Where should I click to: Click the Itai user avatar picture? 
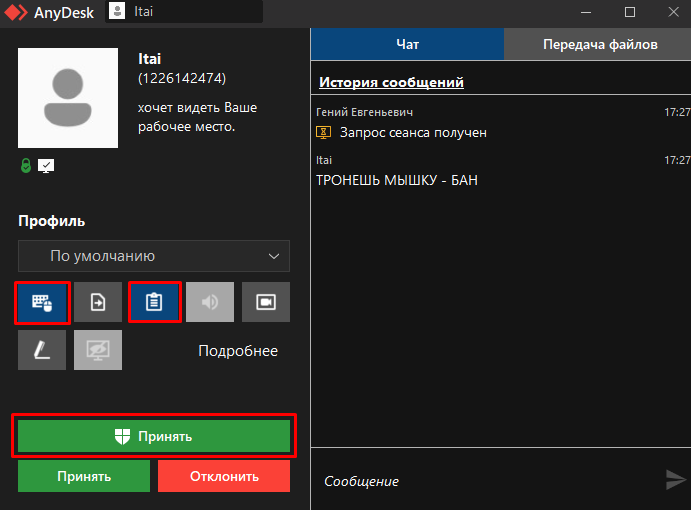click(69, 98)
